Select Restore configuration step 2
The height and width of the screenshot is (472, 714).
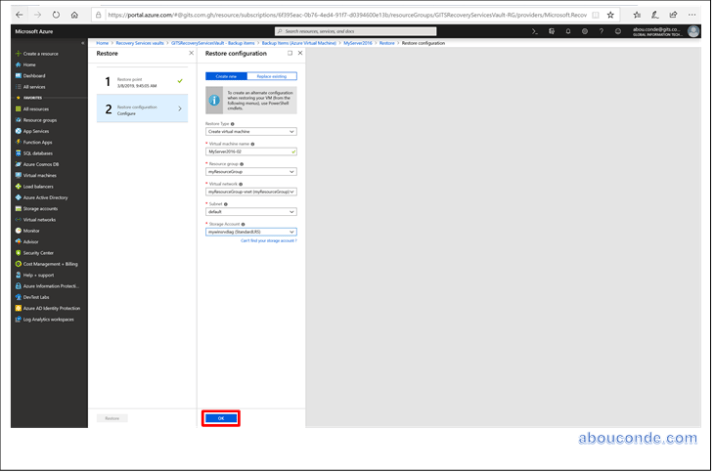(x=142, y=108)
